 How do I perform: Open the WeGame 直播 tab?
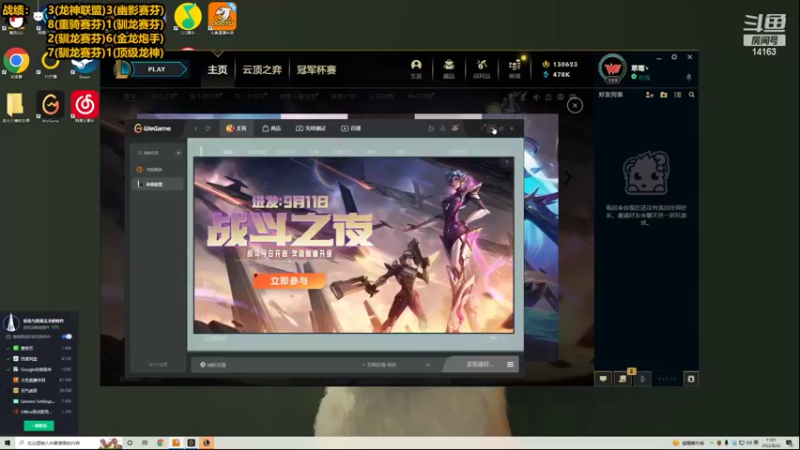click(351, 129)
